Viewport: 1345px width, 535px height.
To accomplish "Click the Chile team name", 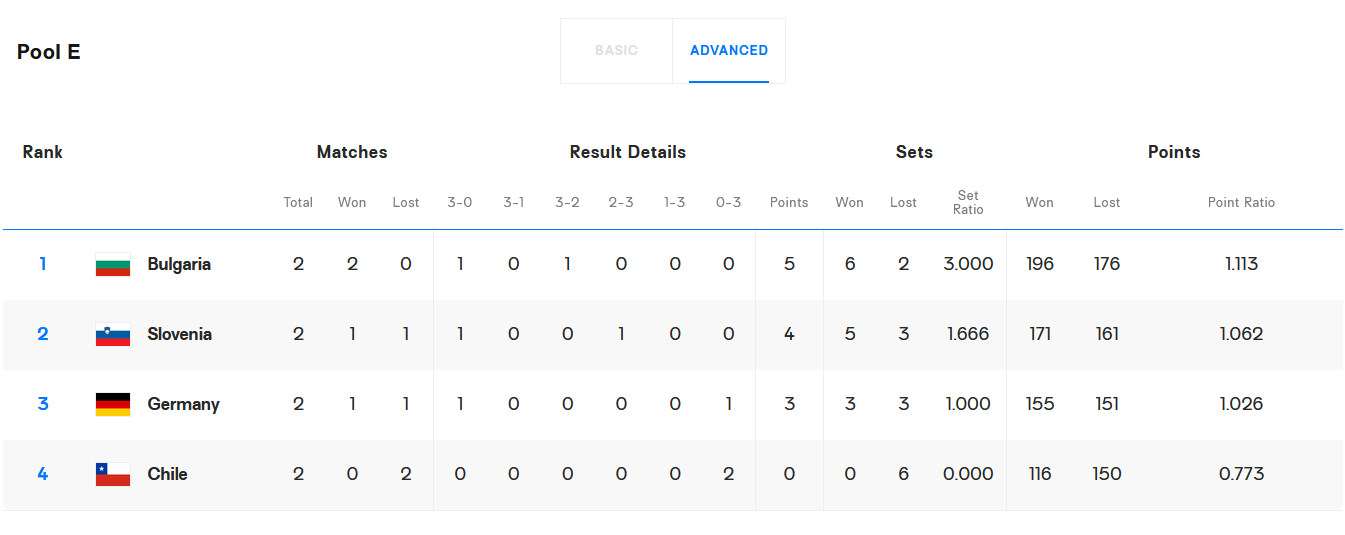I will (x=167, y=475).
